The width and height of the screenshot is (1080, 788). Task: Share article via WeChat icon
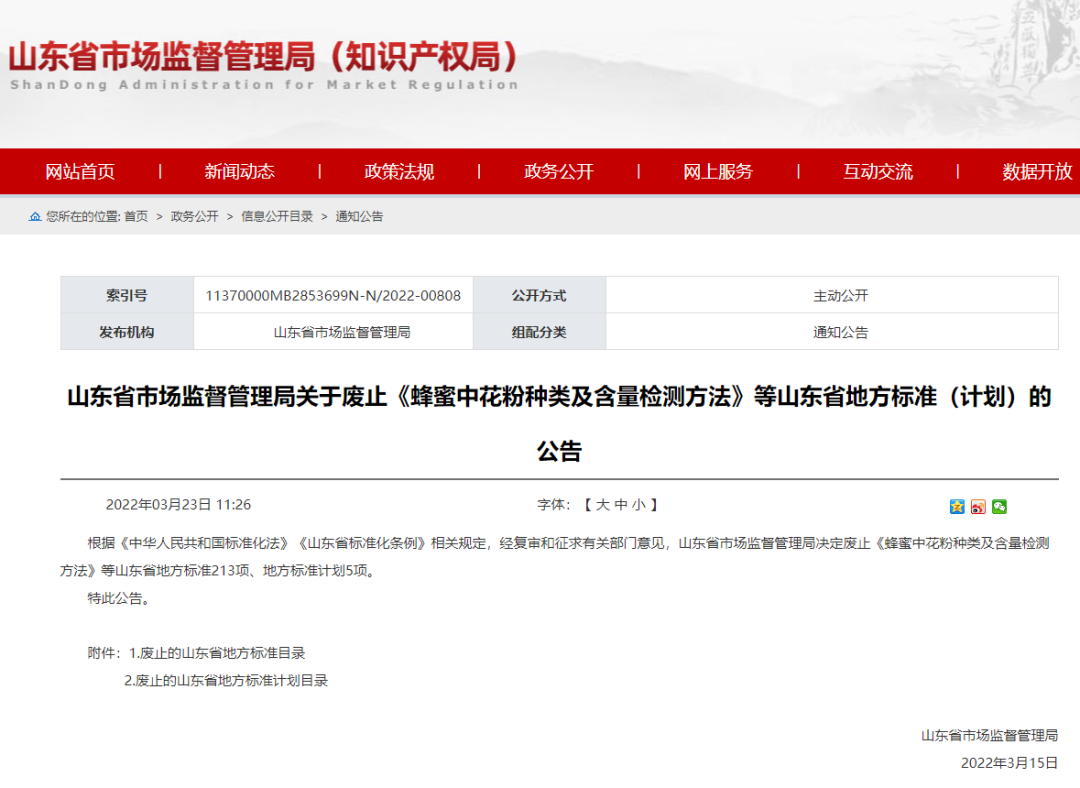coord(999,506)
